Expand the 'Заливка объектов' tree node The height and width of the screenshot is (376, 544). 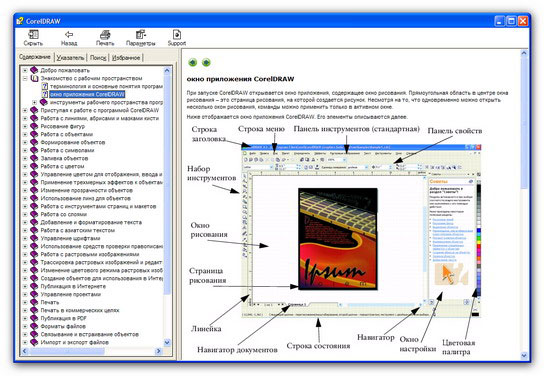pyautogui.click(x=25, y=158)
